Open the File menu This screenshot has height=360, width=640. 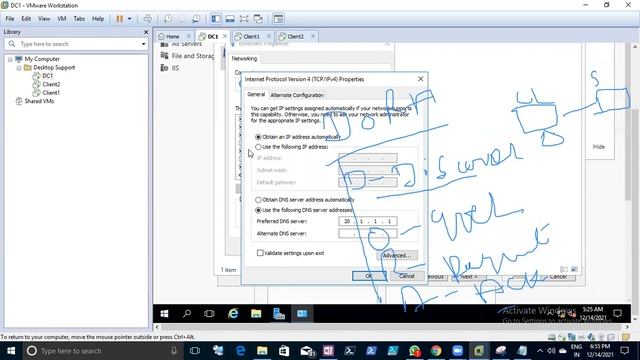point(10,19)
